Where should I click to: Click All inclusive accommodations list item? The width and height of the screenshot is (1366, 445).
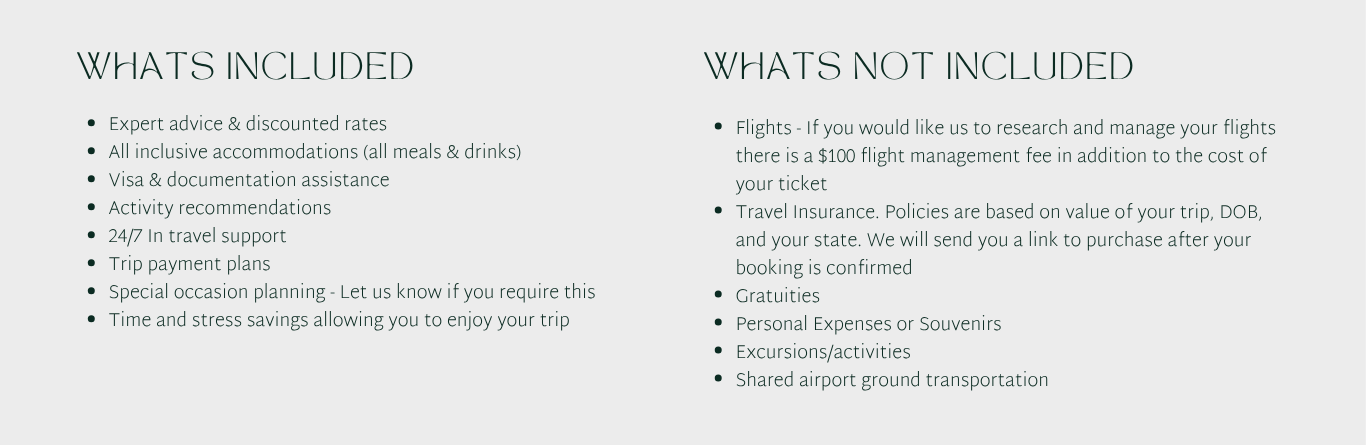[x=315, y=153]
